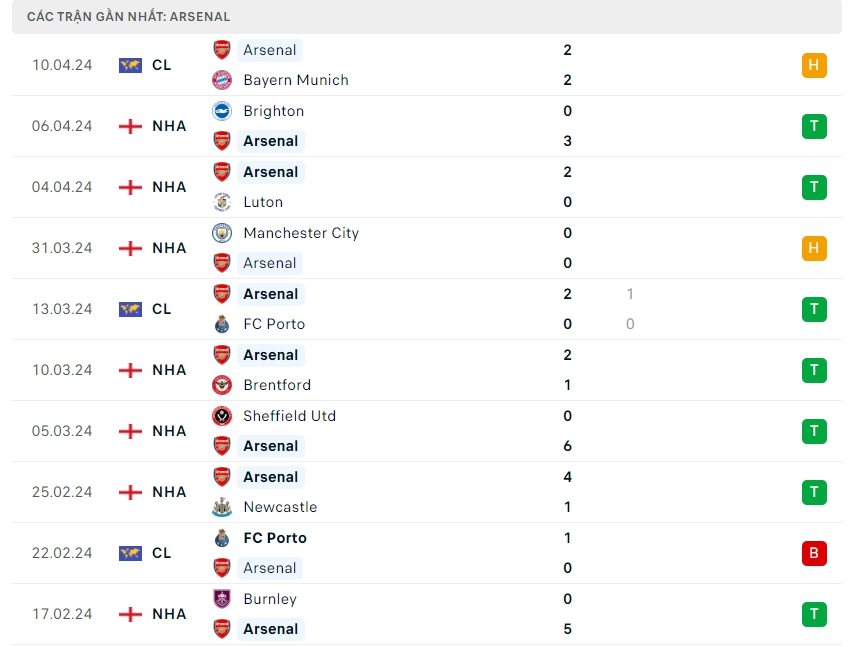Click green T badge for Burnley match
The height and width of the screenshot is (647, 852).
point(814,614)
